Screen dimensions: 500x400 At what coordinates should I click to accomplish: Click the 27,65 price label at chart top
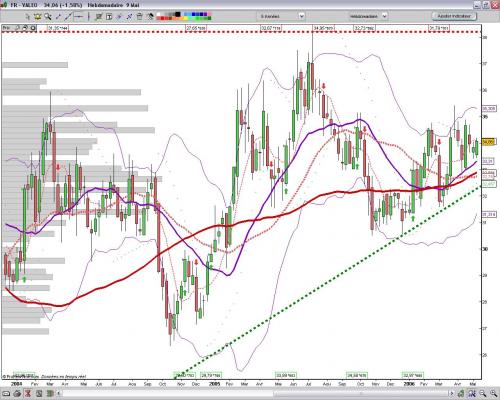click(196, 28)
